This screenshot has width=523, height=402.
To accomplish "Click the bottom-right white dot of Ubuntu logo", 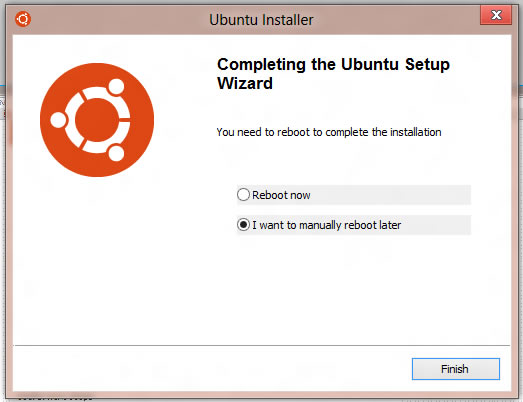I will tap(116, 153).
